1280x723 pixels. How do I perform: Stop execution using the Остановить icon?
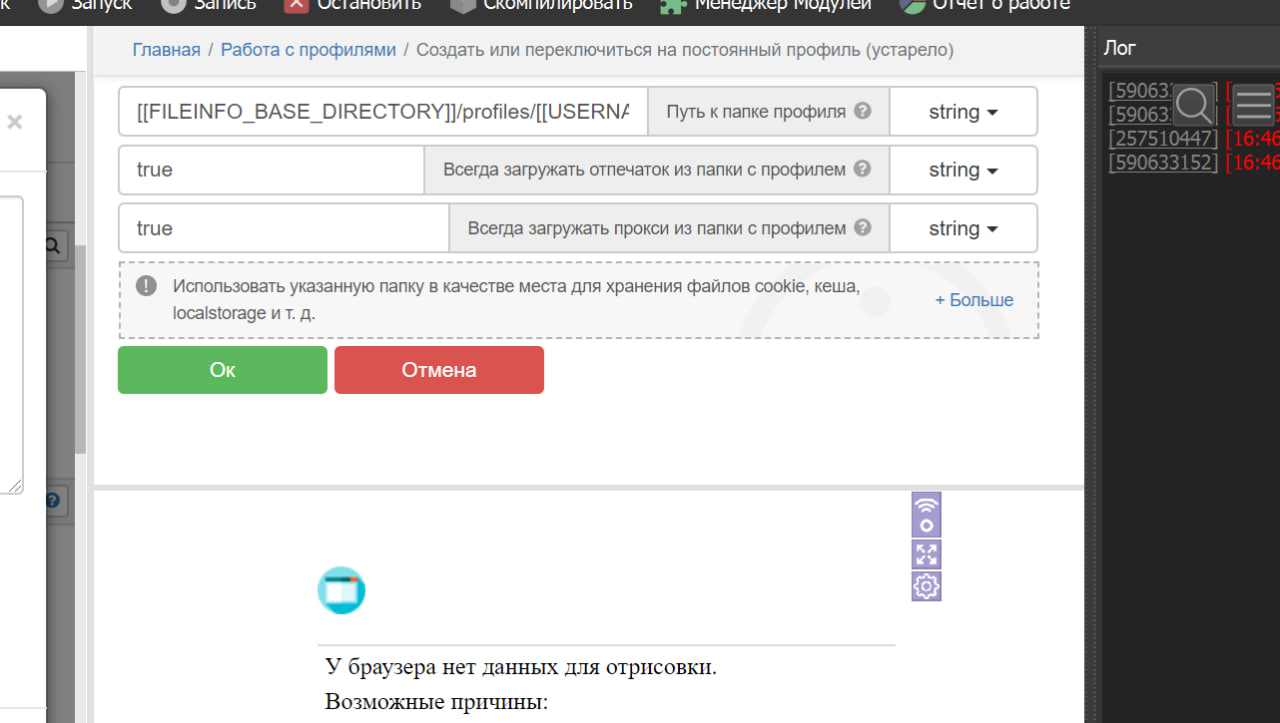coord(296,4)
